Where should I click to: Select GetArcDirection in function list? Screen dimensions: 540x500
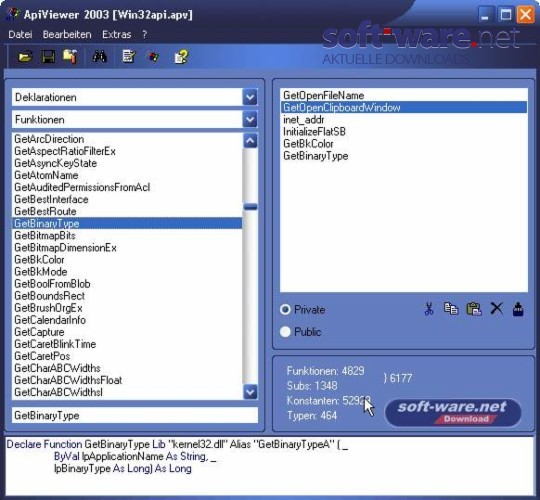tap(127, 139)
